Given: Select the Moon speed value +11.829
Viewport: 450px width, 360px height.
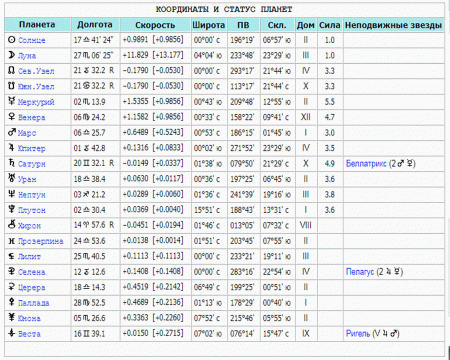Looking at the screenshot, I should pyautogui.click(x=135, y=55).
